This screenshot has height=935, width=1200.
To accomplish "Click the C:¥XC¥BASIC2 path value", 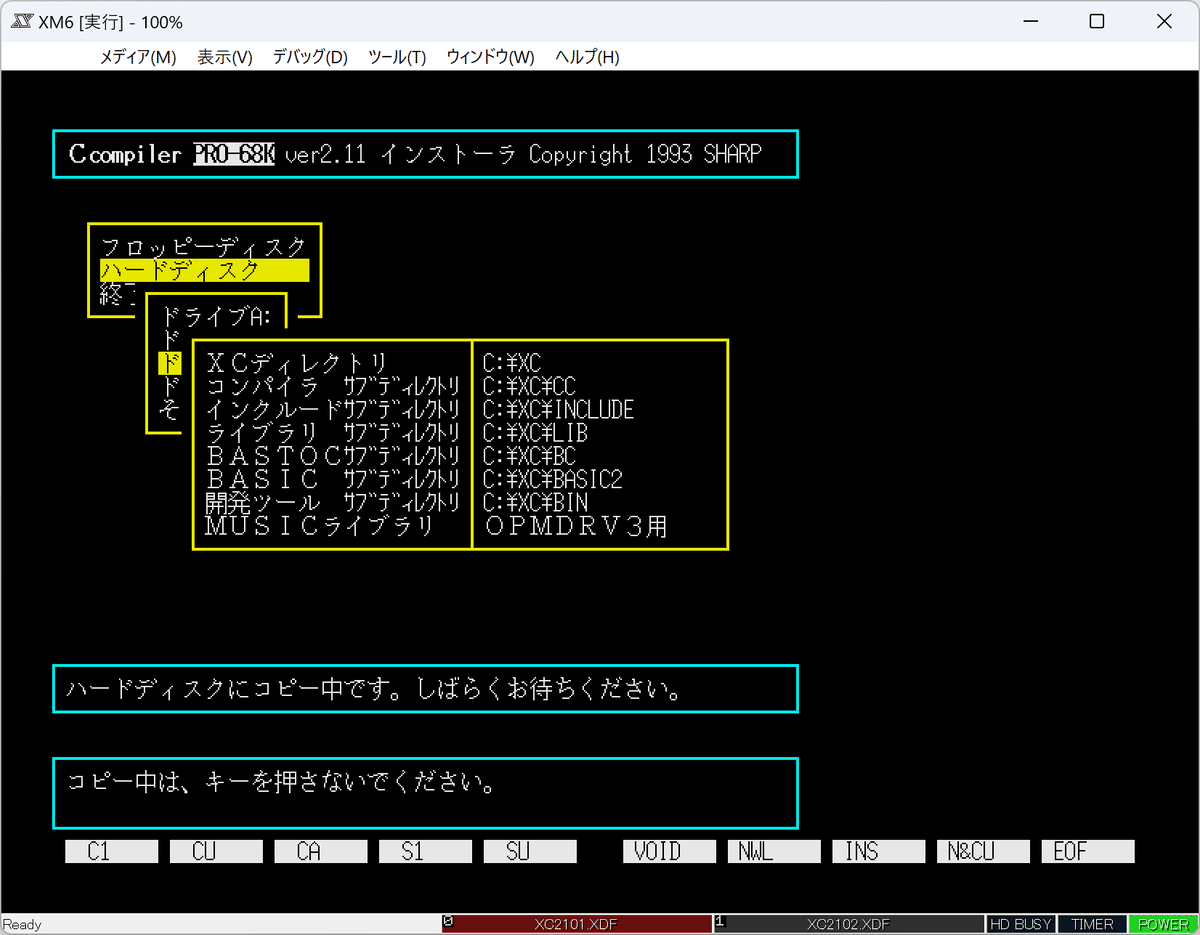I will 553,480.
